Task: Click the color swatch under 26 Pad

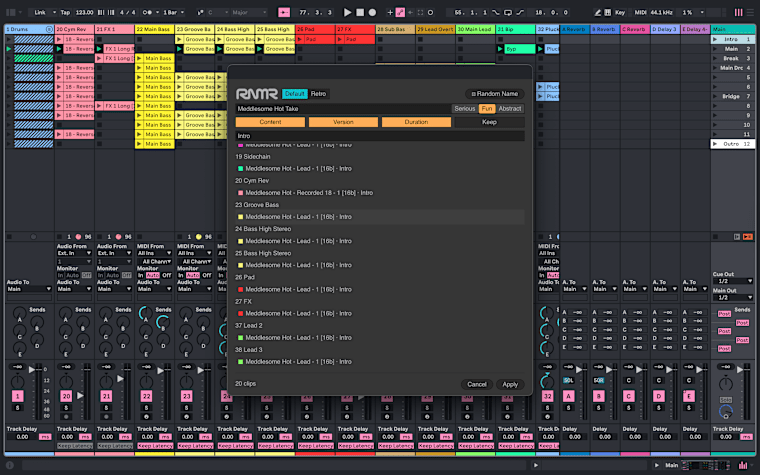Action: pos(240,289)
